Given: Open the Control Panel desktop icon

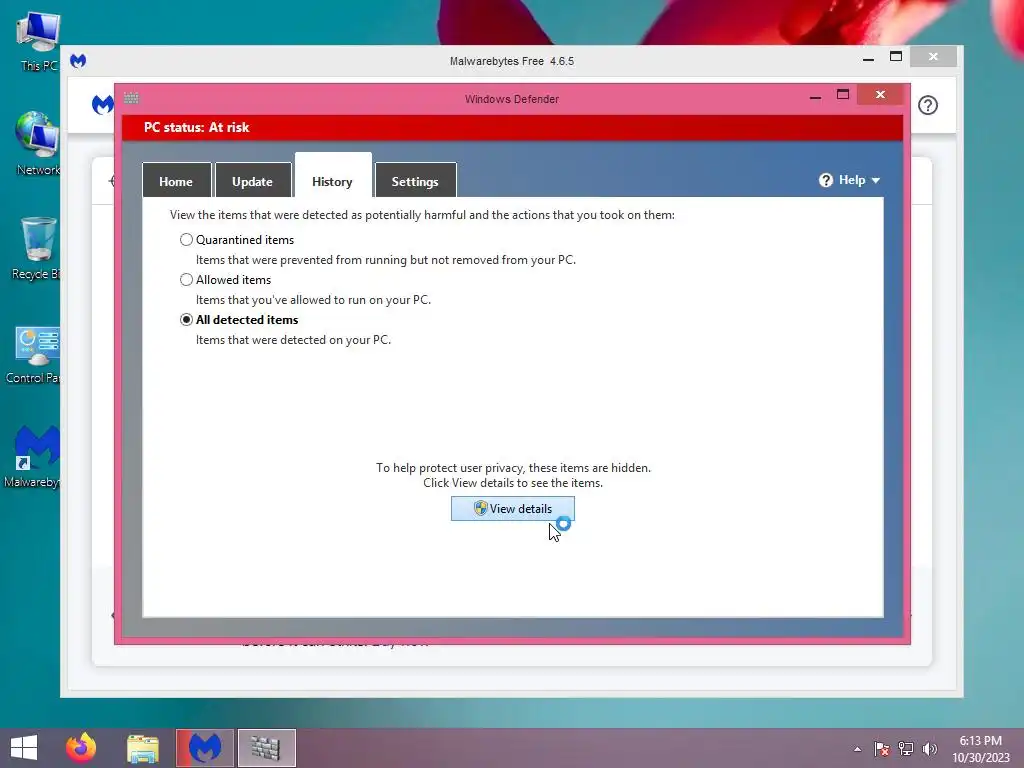Looking at the screenshot, I should 34,355.
